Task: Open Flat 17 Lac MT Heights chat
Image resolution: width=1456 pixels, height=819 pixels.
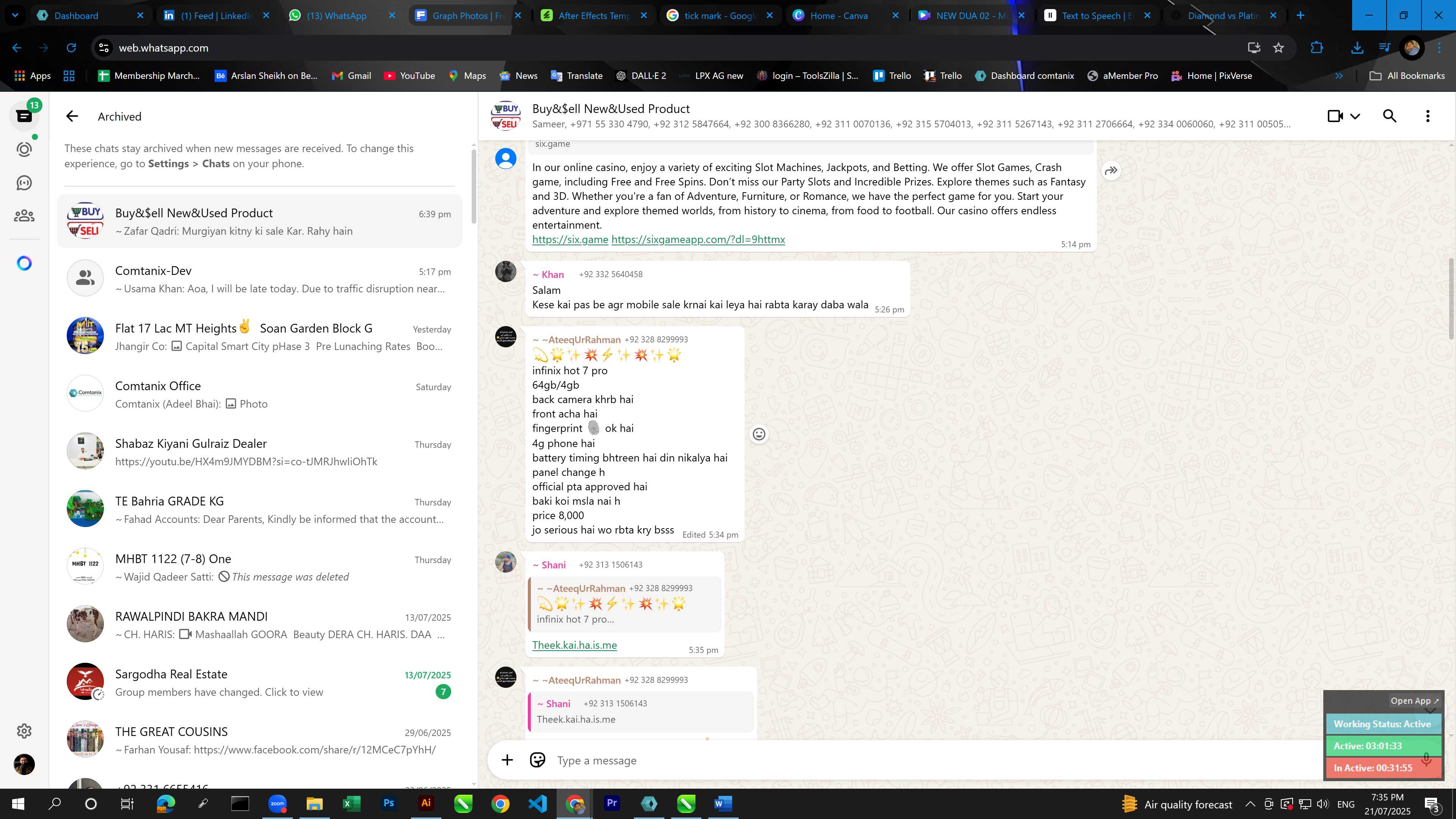Action: point(259,336)
